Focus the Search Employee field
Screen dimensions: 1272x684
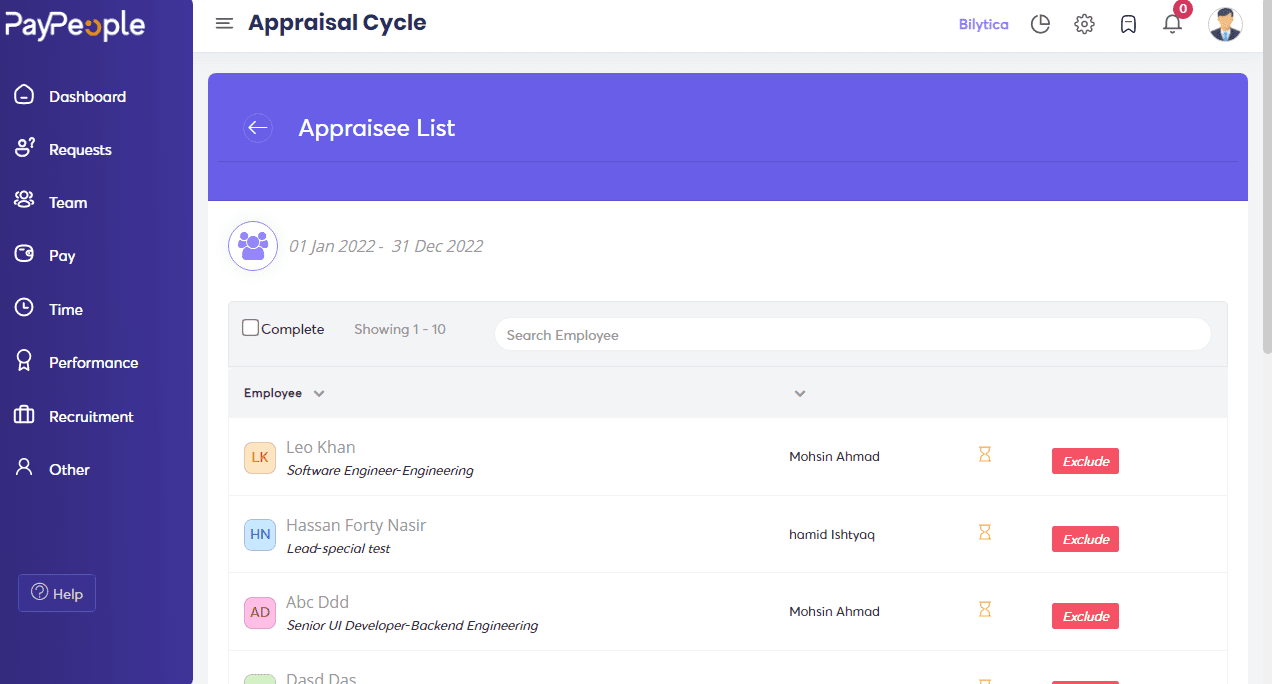click(853, 335)
